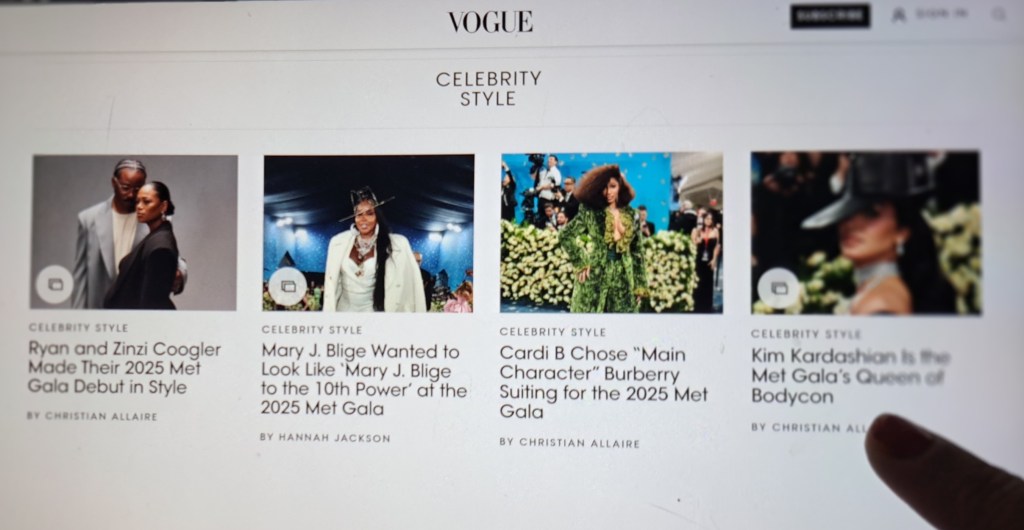Click the user profile icon beside Sign In
Viewport: 1024px width, 530px height.
click(899, 15)
